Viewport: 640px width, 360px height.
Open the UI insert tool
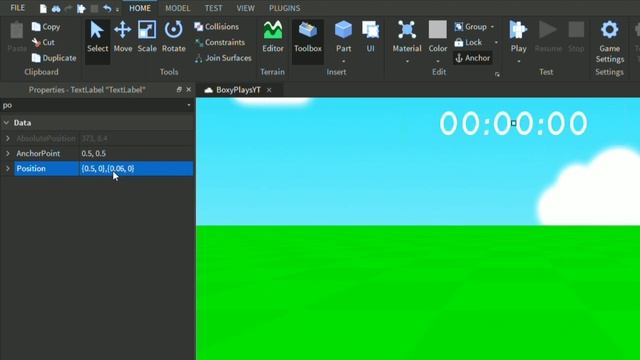pyautogui.click(x=370, y=38)
